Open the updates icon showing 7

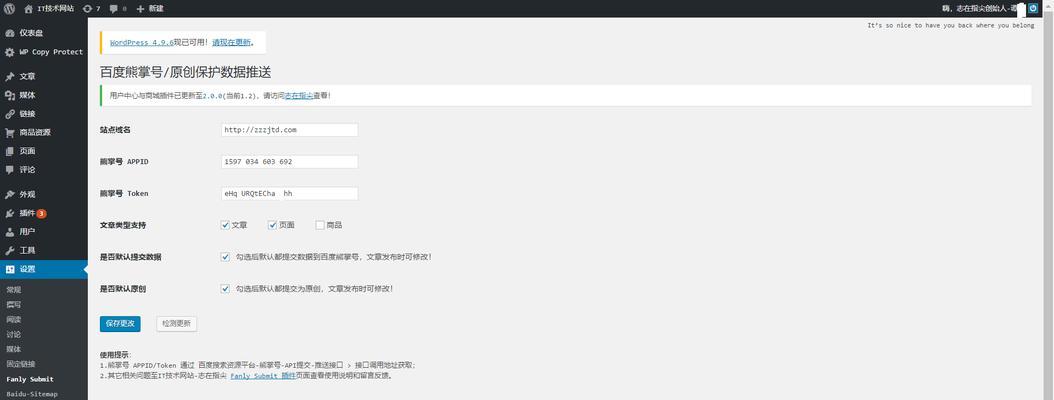pyautogui.click(x=87, y=9)
